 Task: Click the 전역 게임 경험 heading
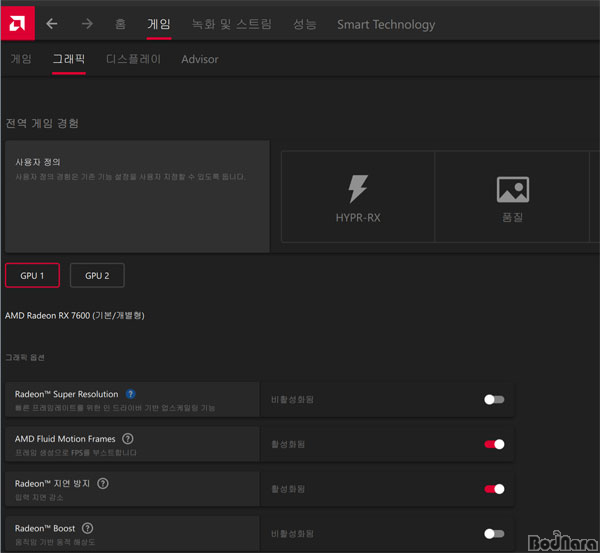42,123
